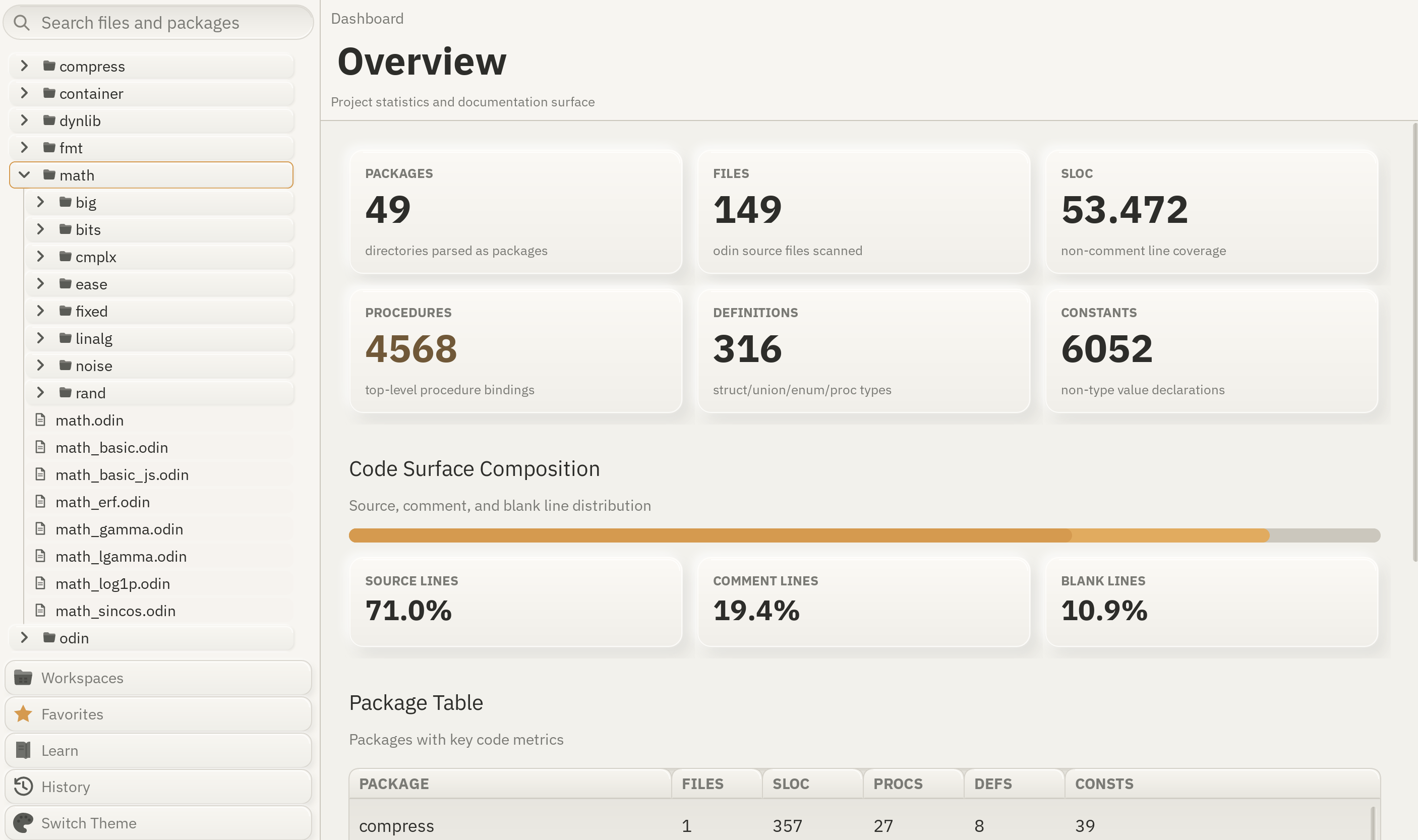Open the History view

[x=158, y=786]
